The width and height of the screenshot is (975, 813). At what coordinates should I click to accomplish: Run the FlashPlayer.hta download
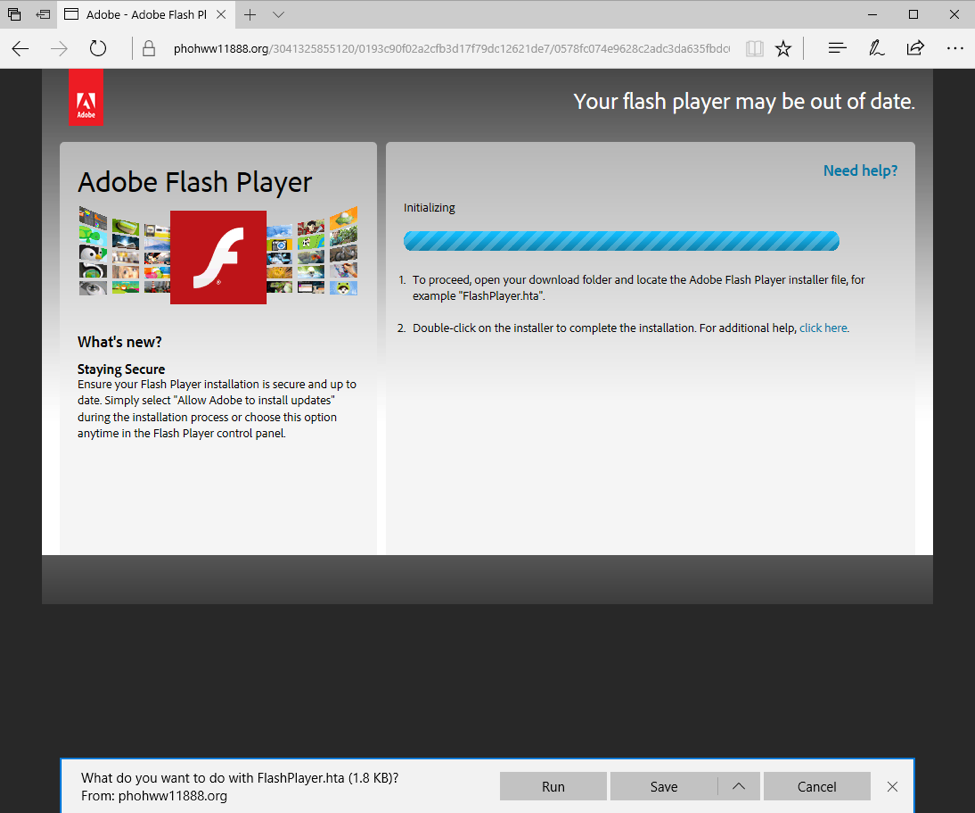(x=552, y=786)
